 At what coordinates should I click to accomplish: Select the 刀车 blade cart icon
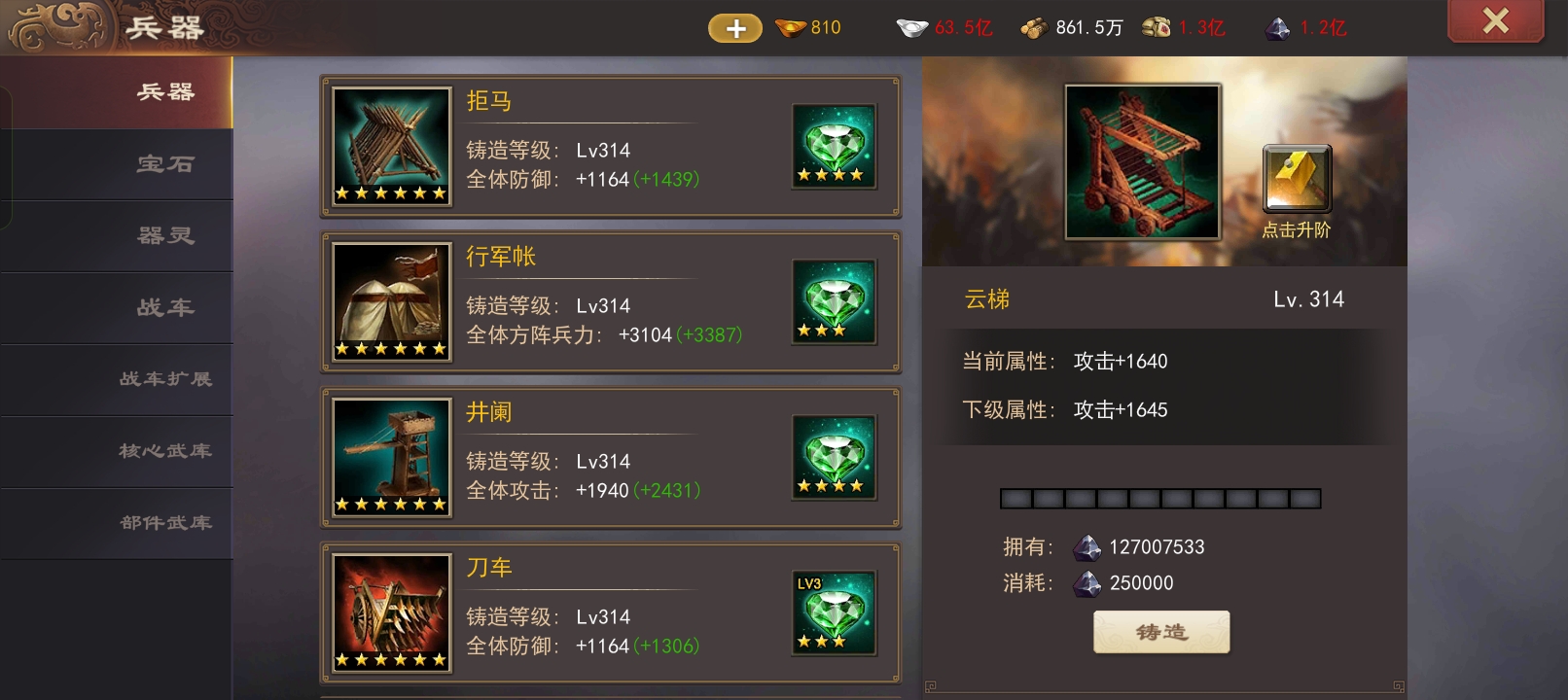(392, 612)
